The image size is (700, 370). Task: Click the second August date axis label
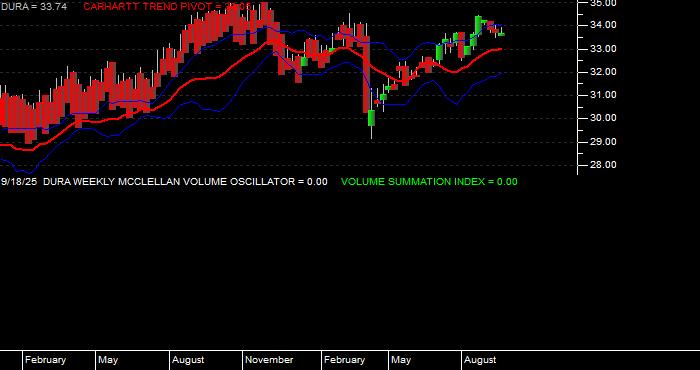click(x=480, y=360)
